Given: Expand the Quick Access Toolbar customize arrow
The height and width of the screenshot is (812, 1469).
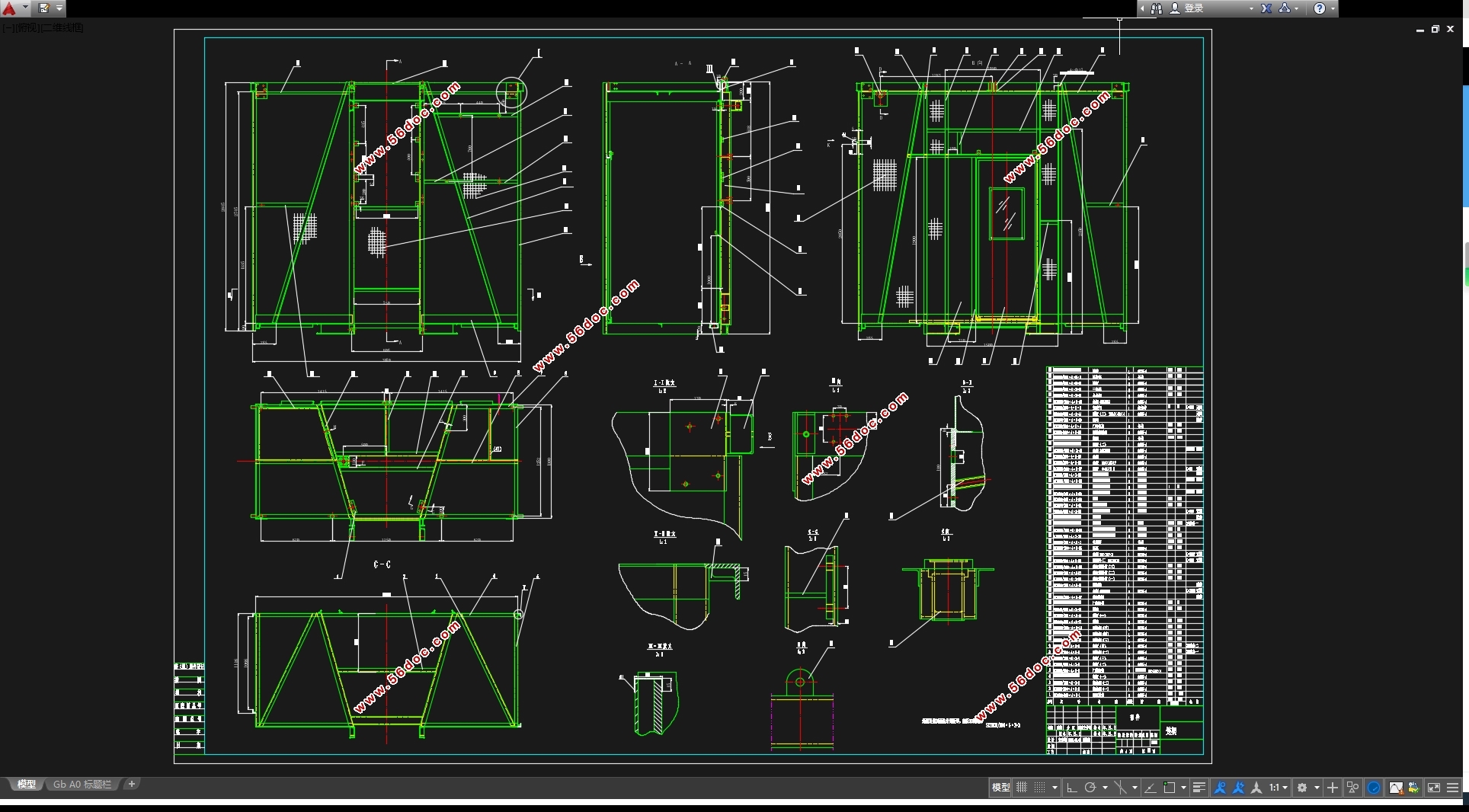Looking at the screenshot, I should pyautogui.click(x=59, y=8).
